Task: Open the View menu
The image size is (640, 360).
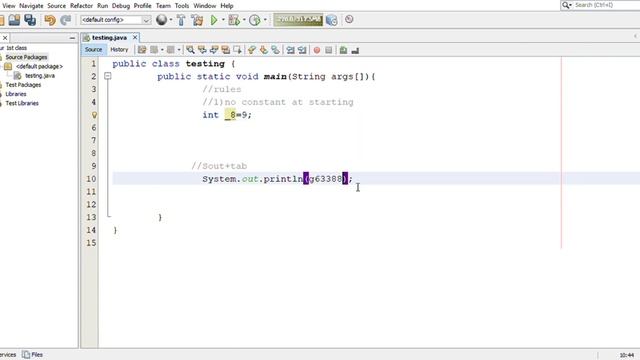Action: (9, 6)
